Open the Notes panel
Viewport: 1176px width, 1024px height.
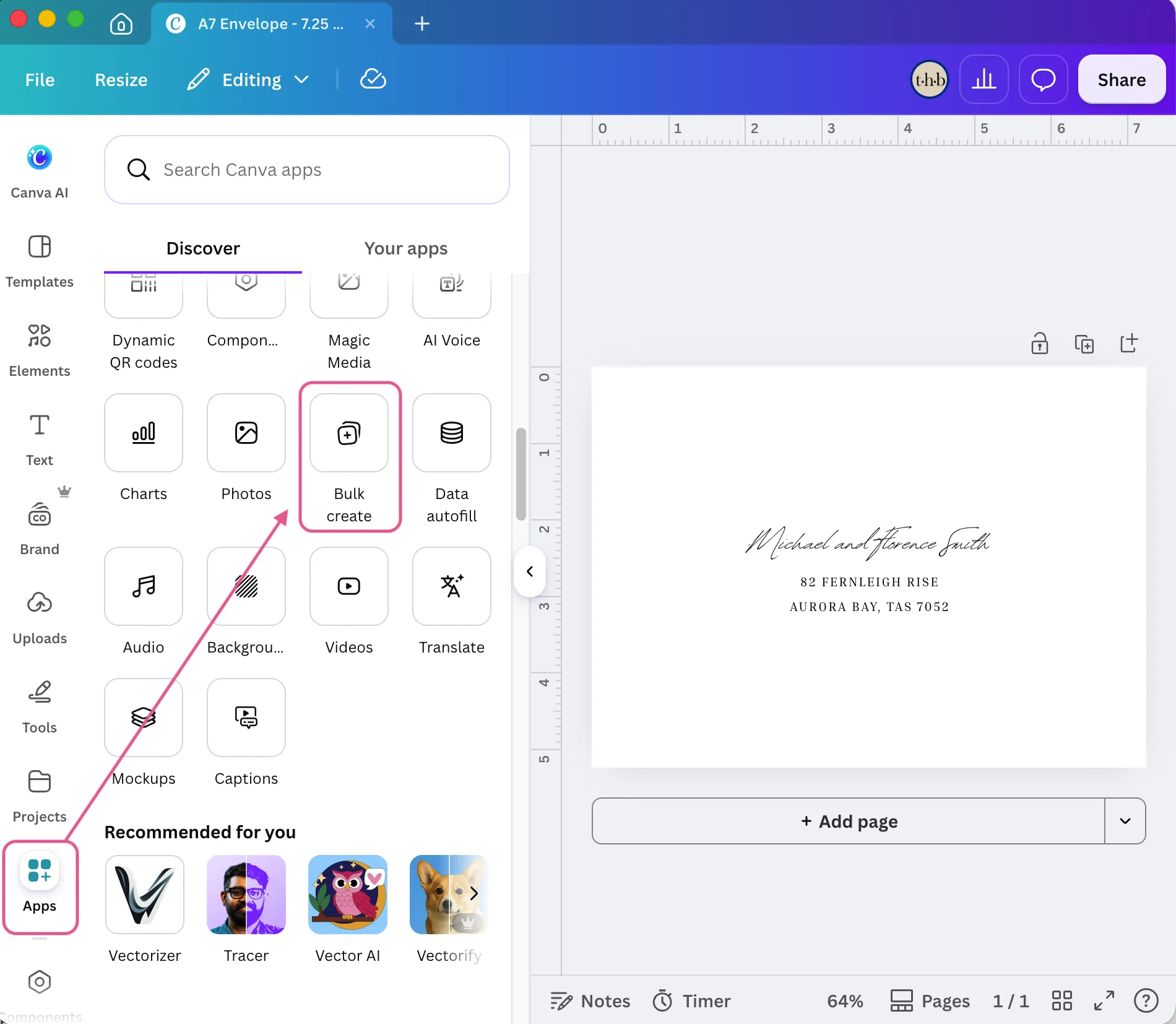click(590, 1000)
